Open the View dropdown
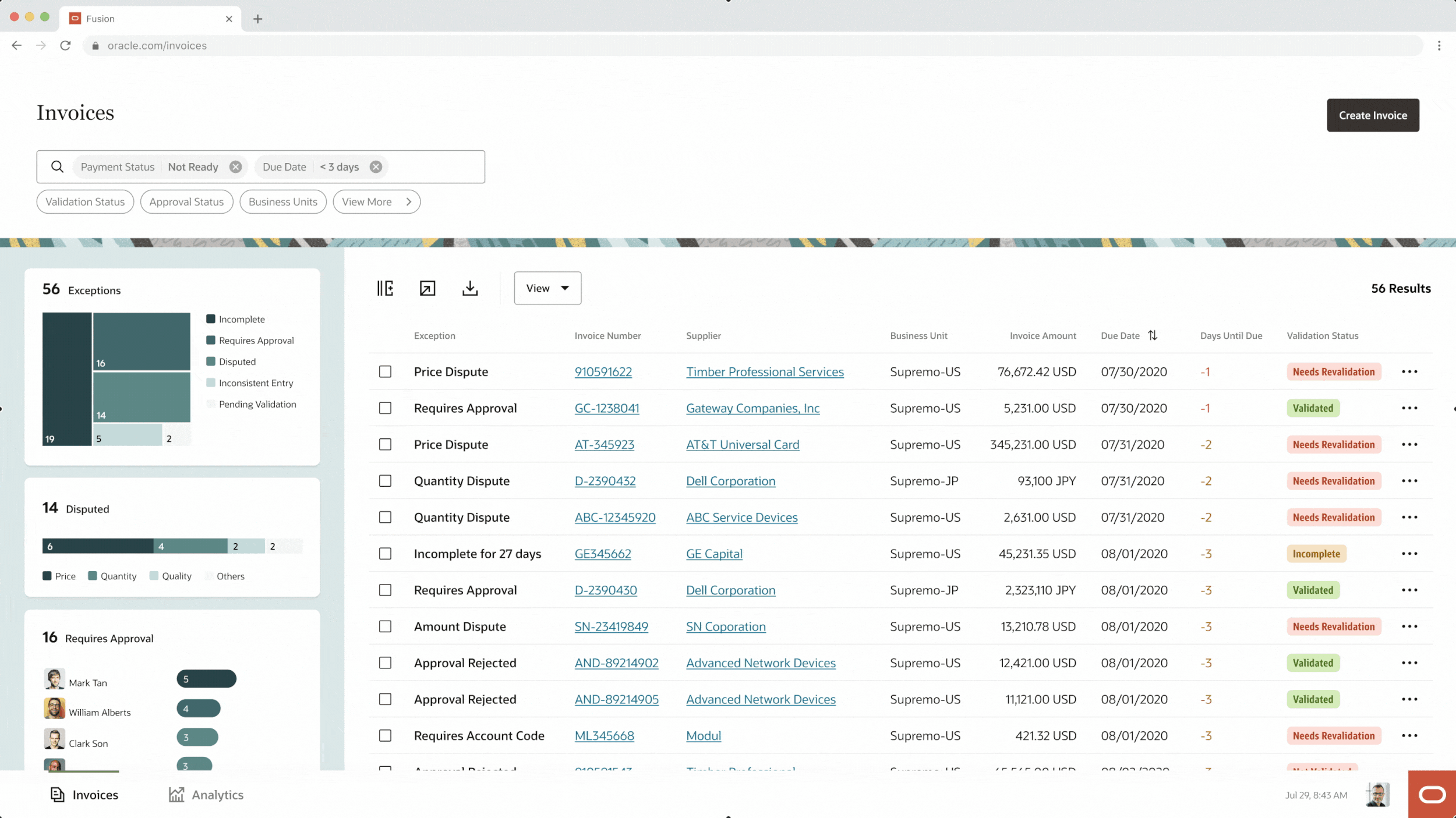The image size is (1456, 818). (x=547, y=288)
